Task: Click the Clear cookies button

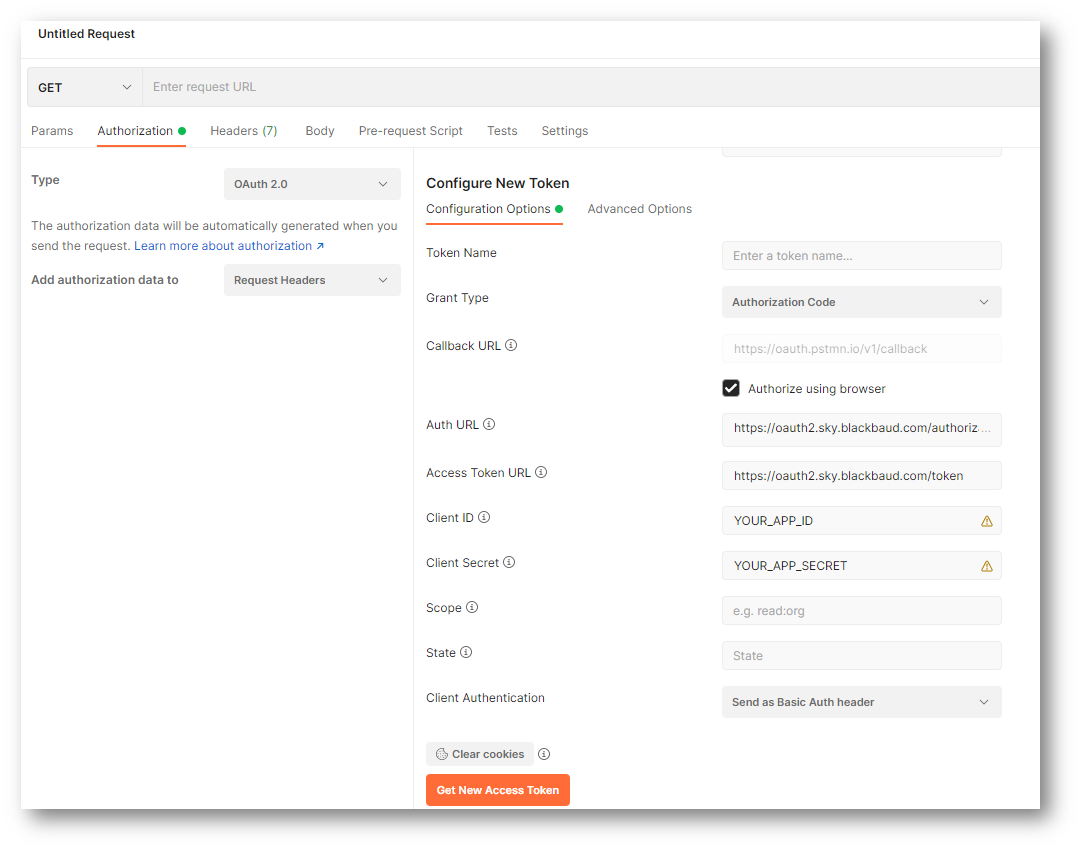Action: pyautogui.click(x=480, y=754)
